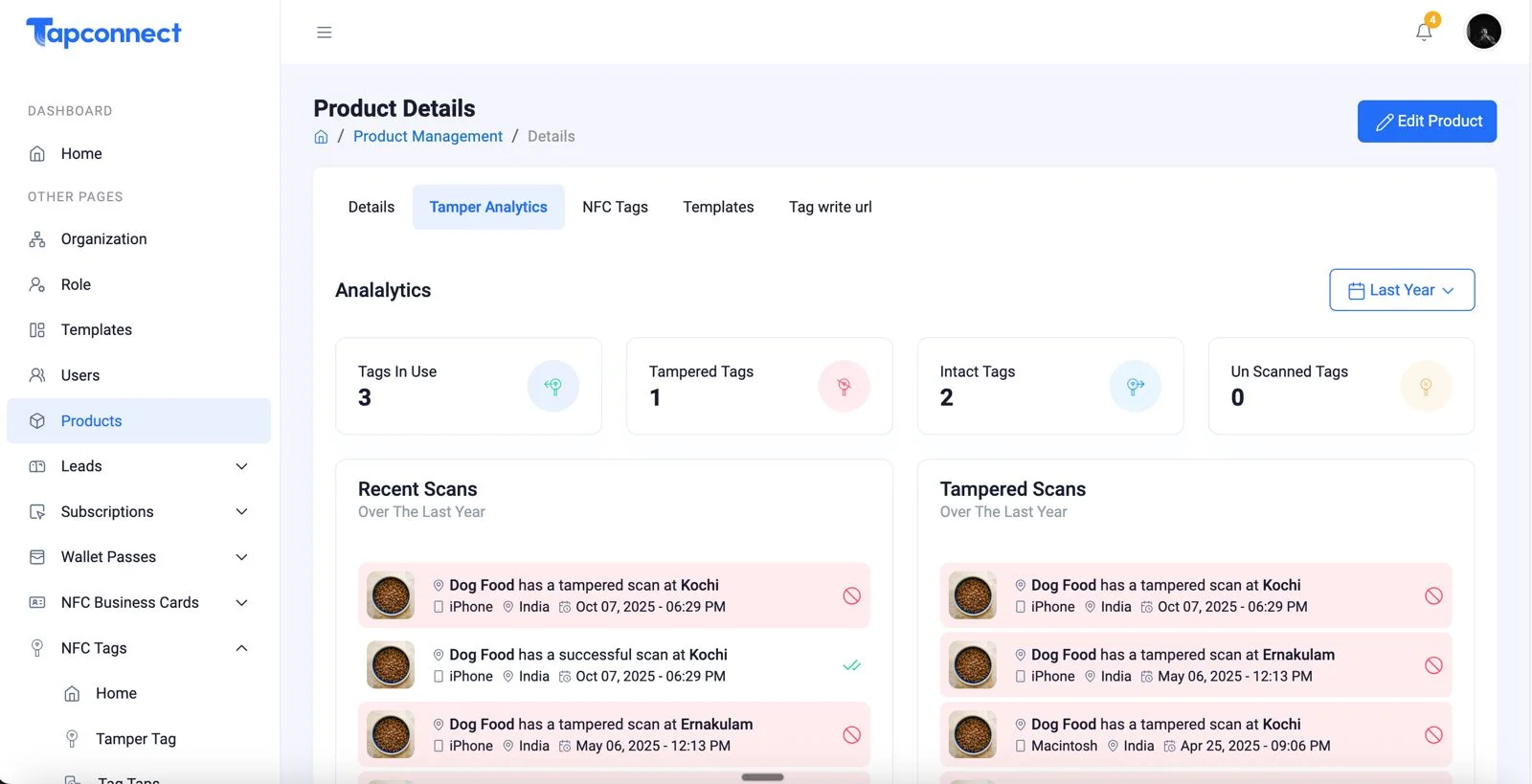Screen dimensions: 1532x784
Task: Open the Last Year date range dropdown
Action: pyautogui.click(x=1402, y=290)
